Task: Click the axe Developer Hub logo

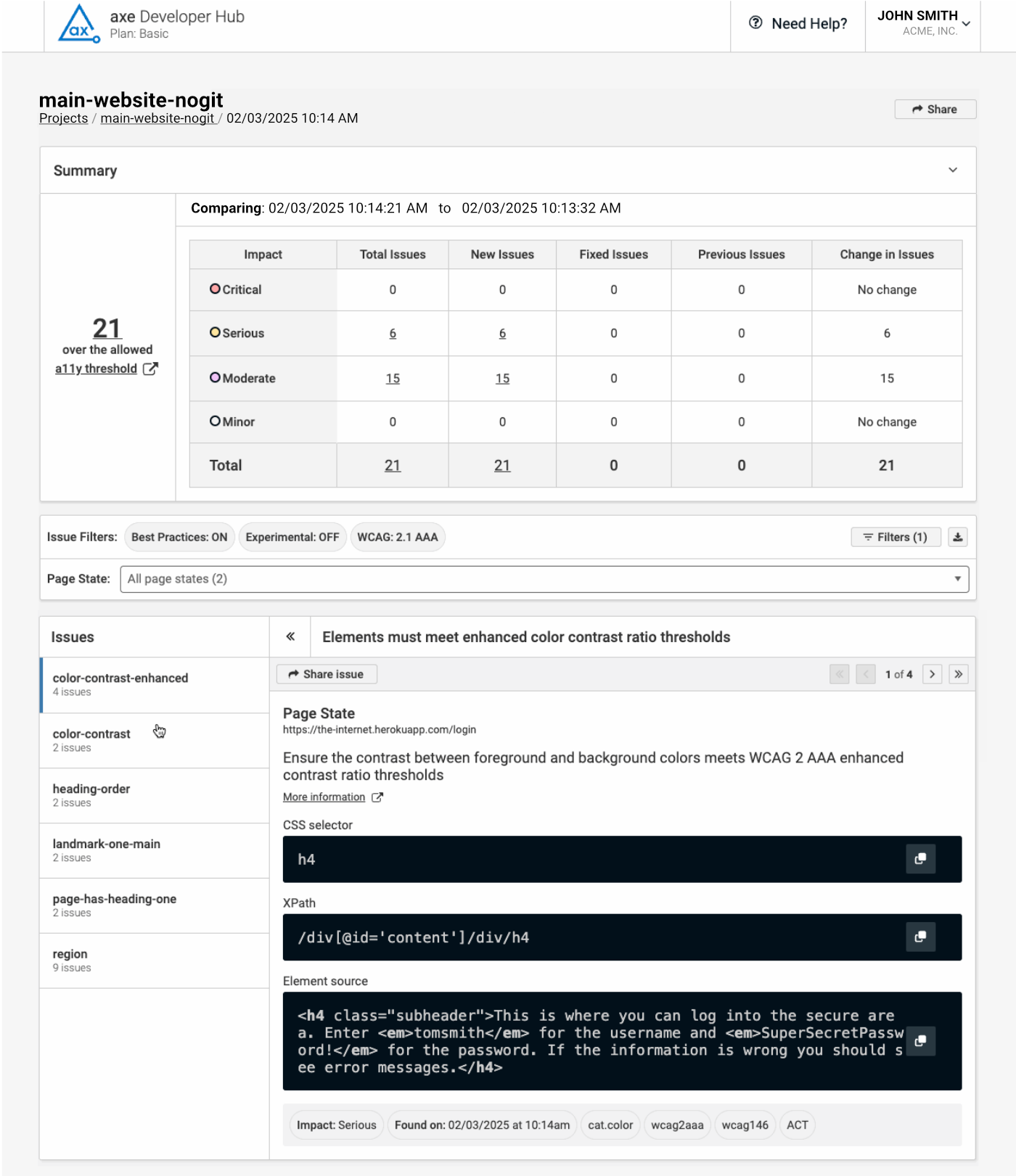Action: (x=79, y=25)
